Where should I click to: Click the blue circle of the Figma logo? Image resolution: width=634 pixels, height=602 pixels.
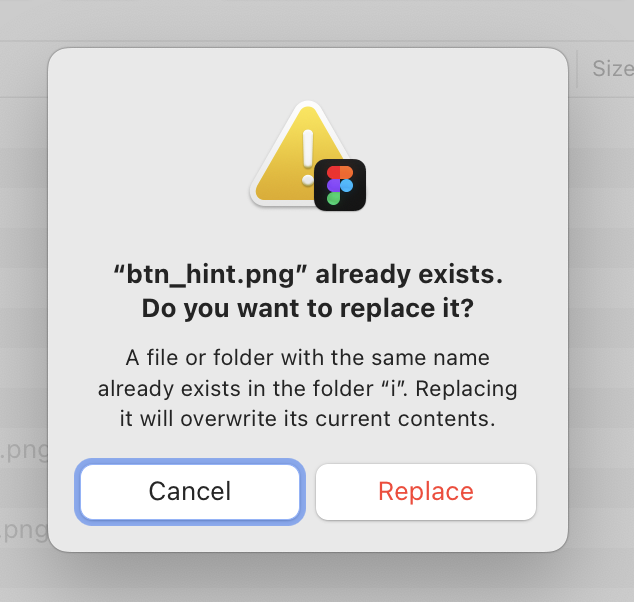pos(346,185)
